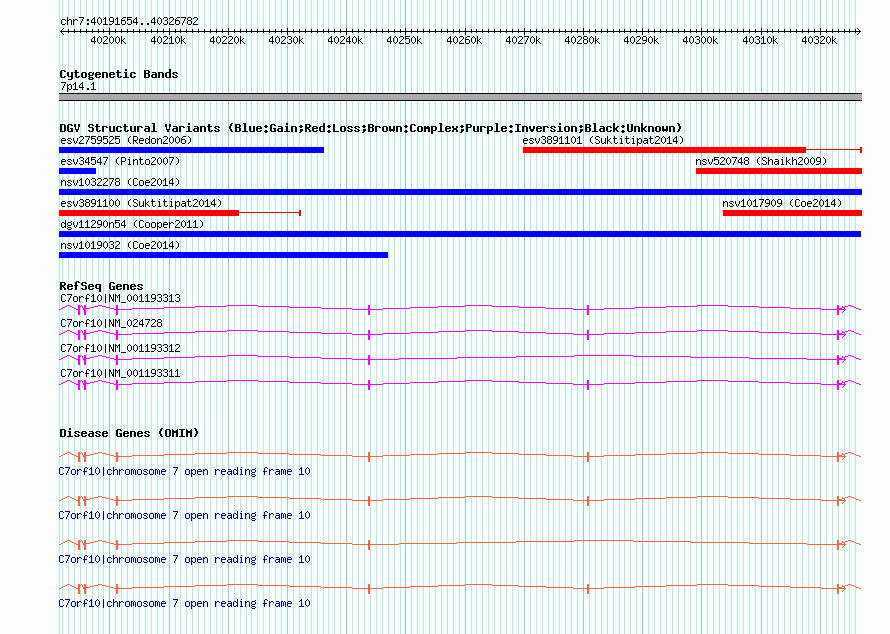
Task: Select transcript C7orf10|NM_001193311 label
Action: tap(120, 373)
